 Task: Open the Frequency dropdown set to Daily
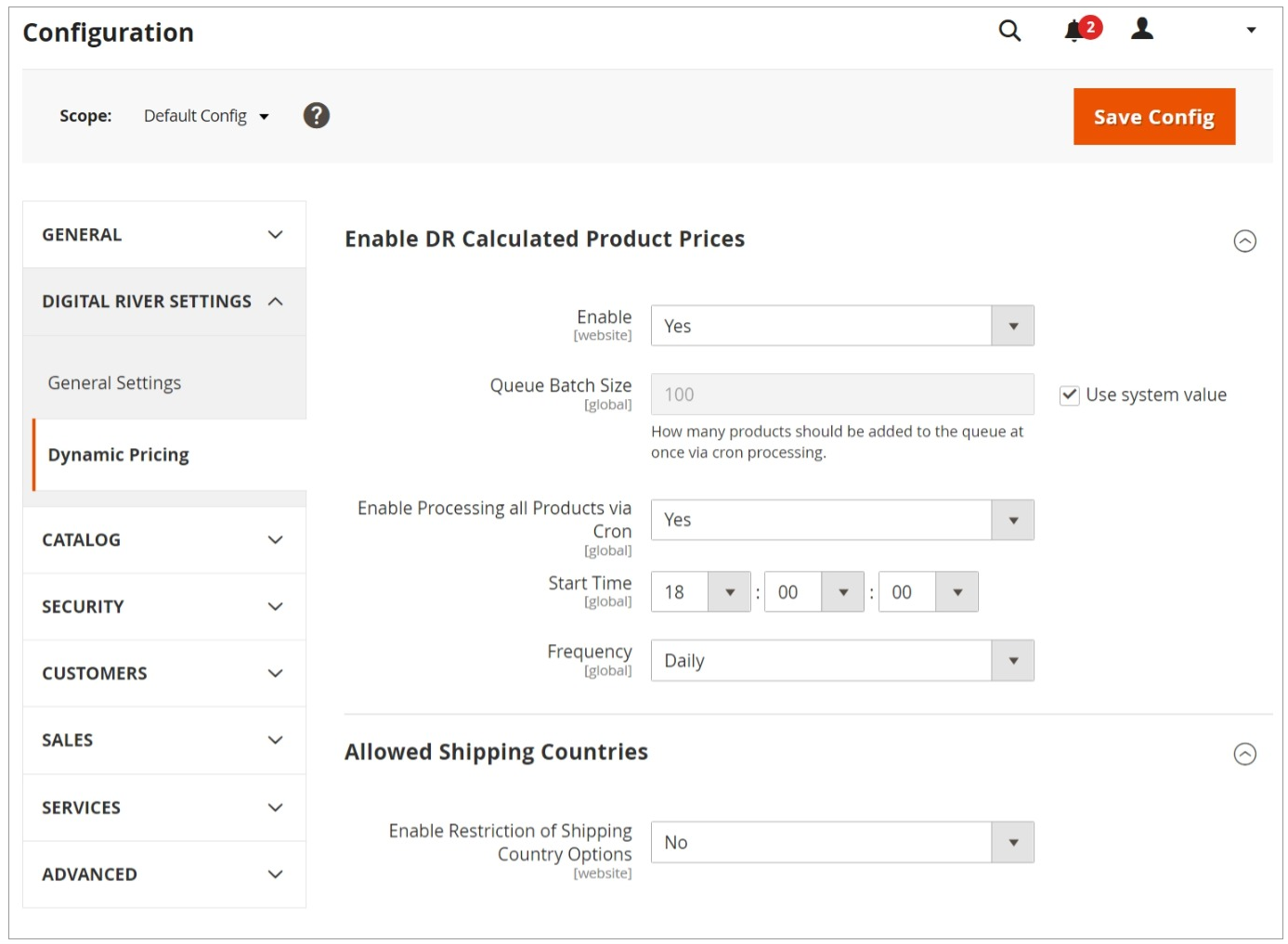pos(841,661)
